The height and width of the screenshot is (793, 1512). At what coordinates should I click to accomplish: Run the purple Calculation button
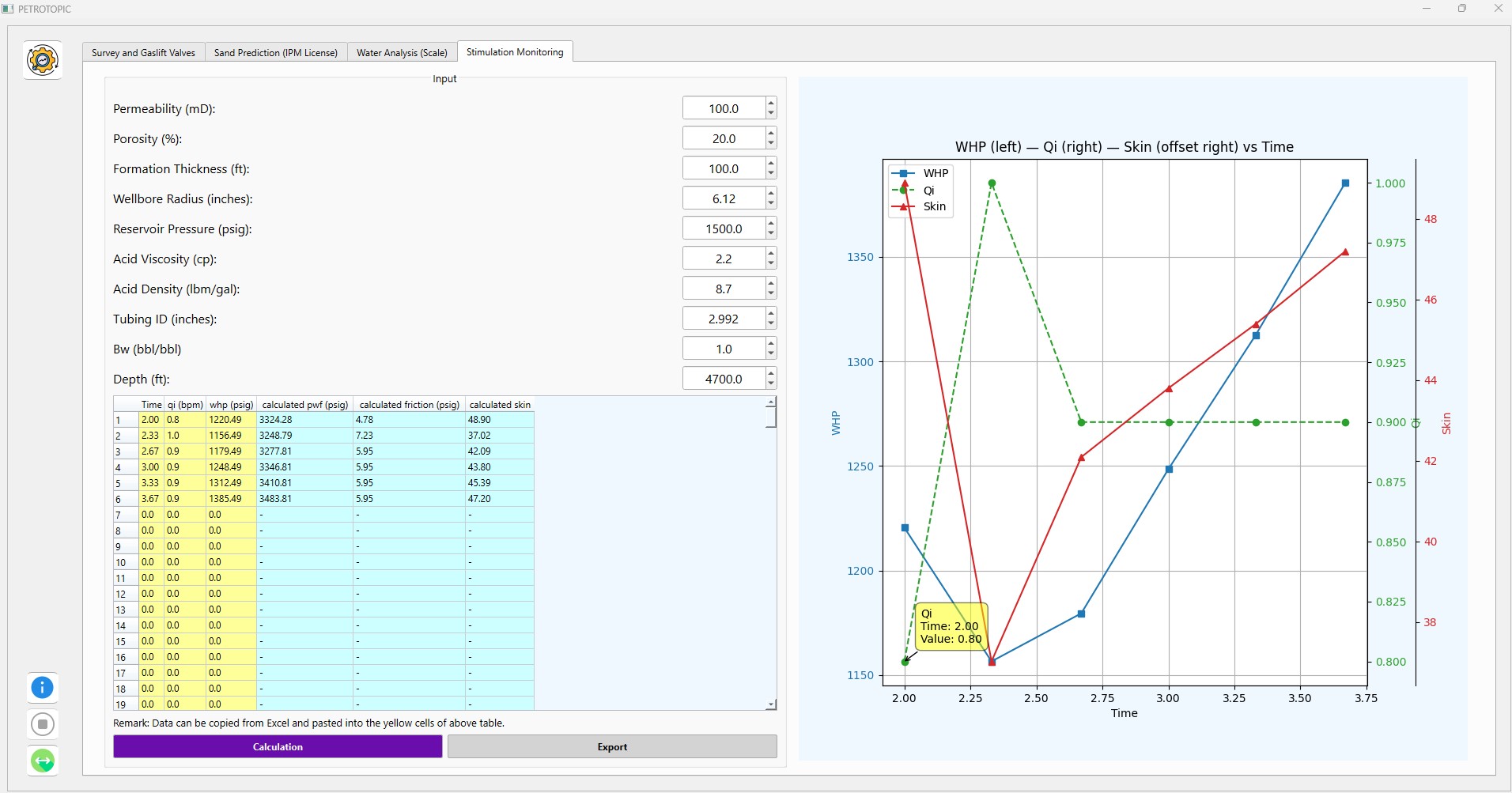point(278,746)
